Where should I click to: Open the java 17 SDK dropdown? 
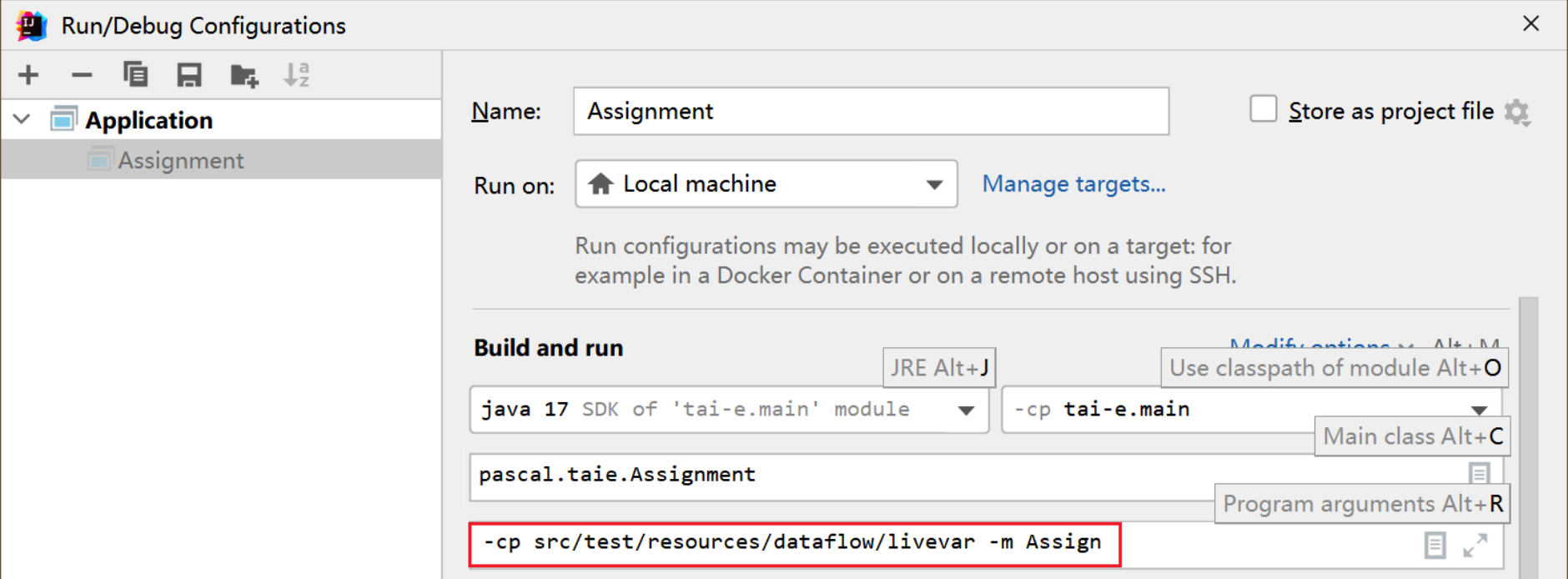[729, 409]
